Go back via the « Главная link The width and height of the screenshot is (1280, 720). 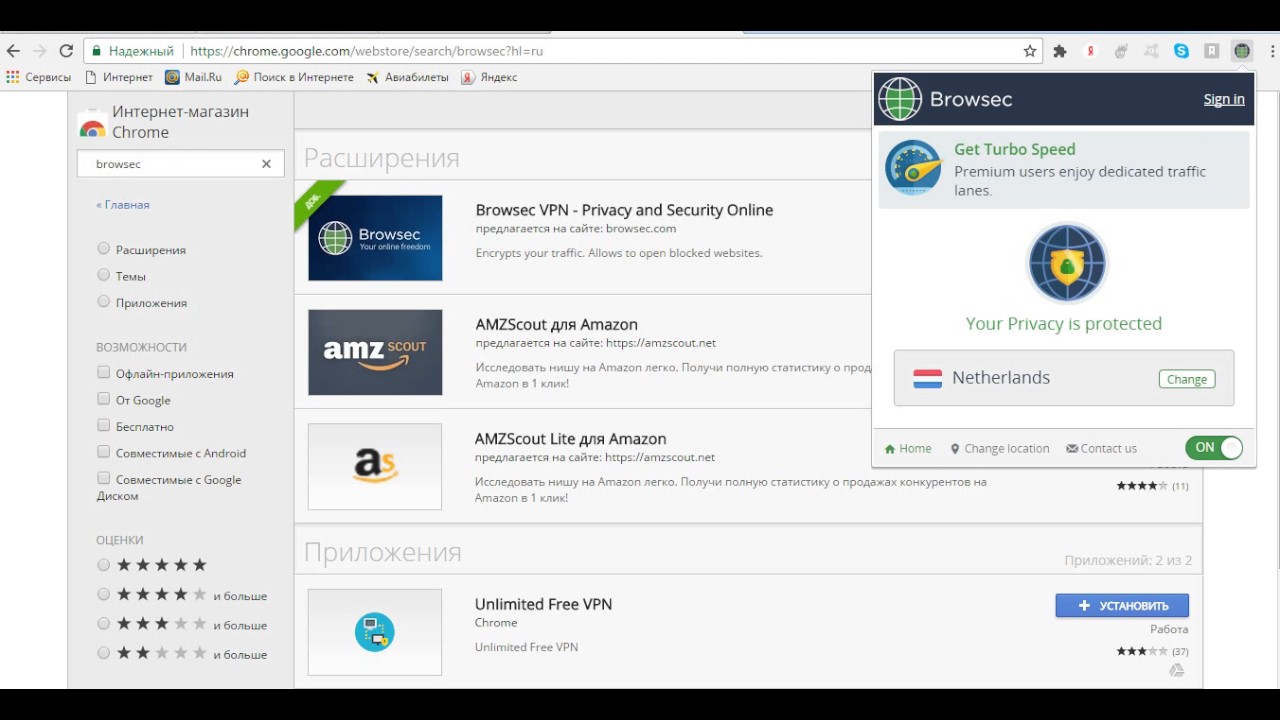(x=123, y=205)
